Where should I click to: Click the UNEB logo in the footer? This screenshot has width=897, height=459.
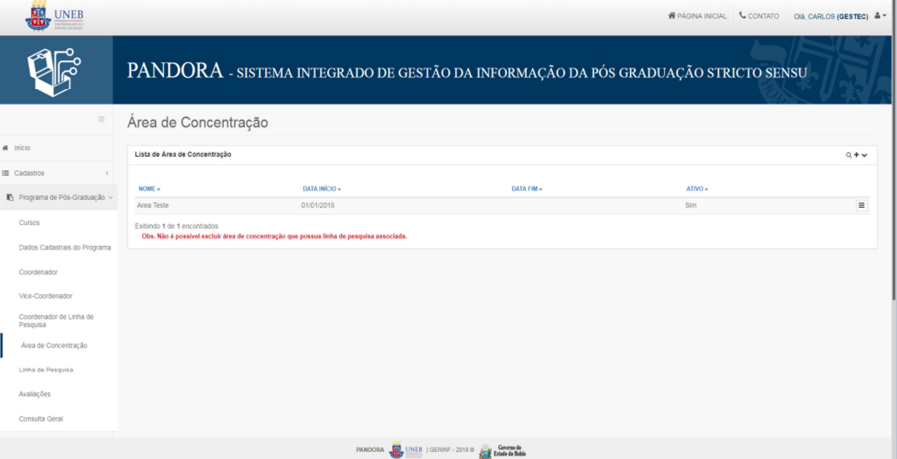[406, 450]
